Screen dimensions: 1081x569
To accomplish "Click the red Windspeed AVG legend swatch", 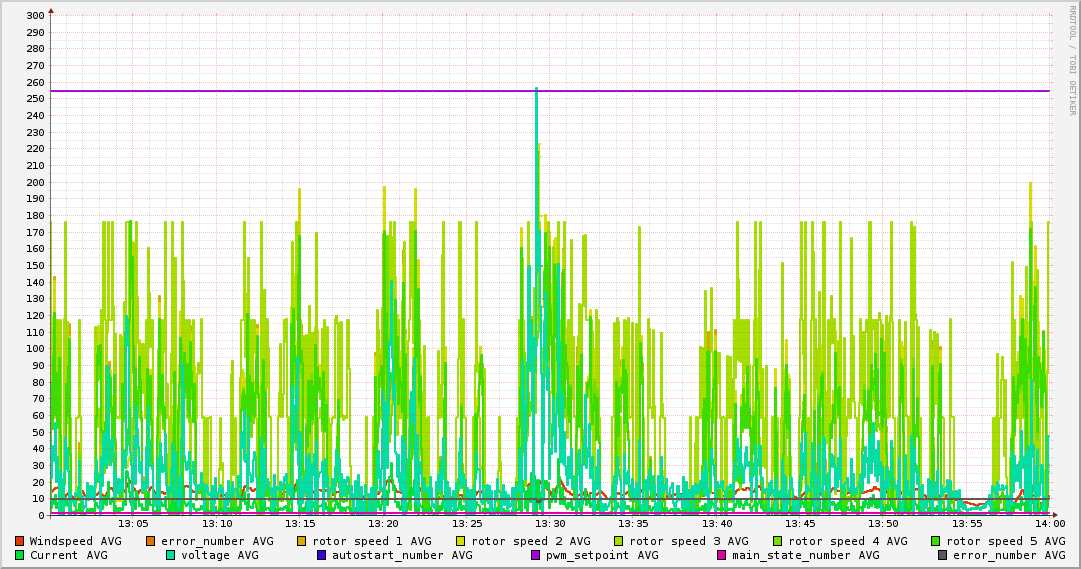I will tap(19, 541).
